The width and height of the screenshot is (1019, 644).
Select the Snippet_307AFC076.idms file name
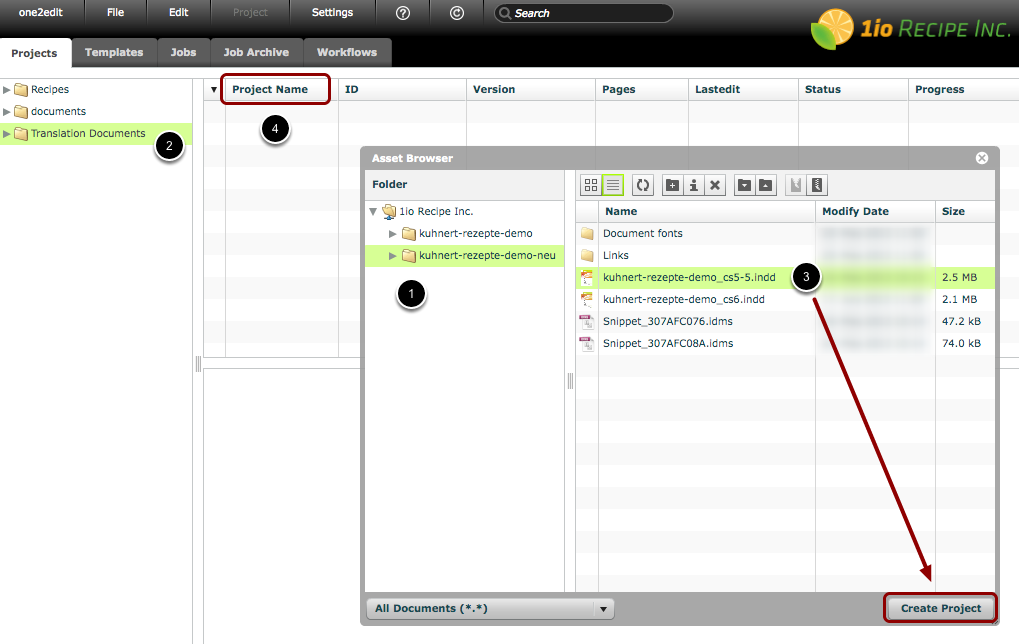click(x=667, y=322)
